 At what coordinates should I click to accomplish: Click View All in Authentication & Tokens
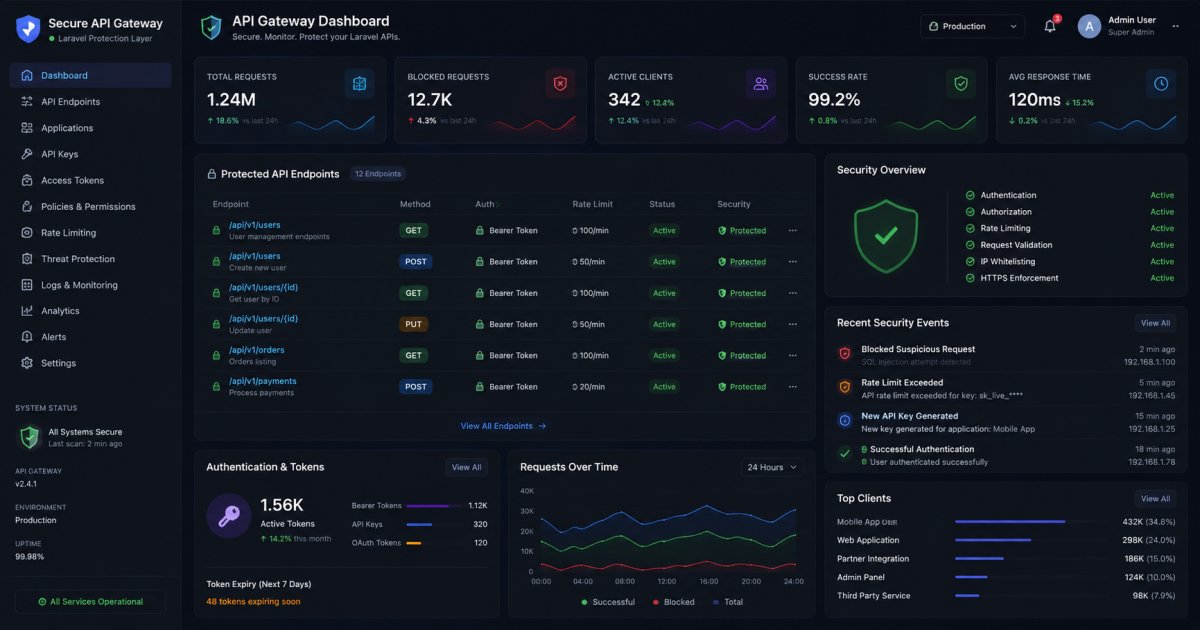coord(466,467)
